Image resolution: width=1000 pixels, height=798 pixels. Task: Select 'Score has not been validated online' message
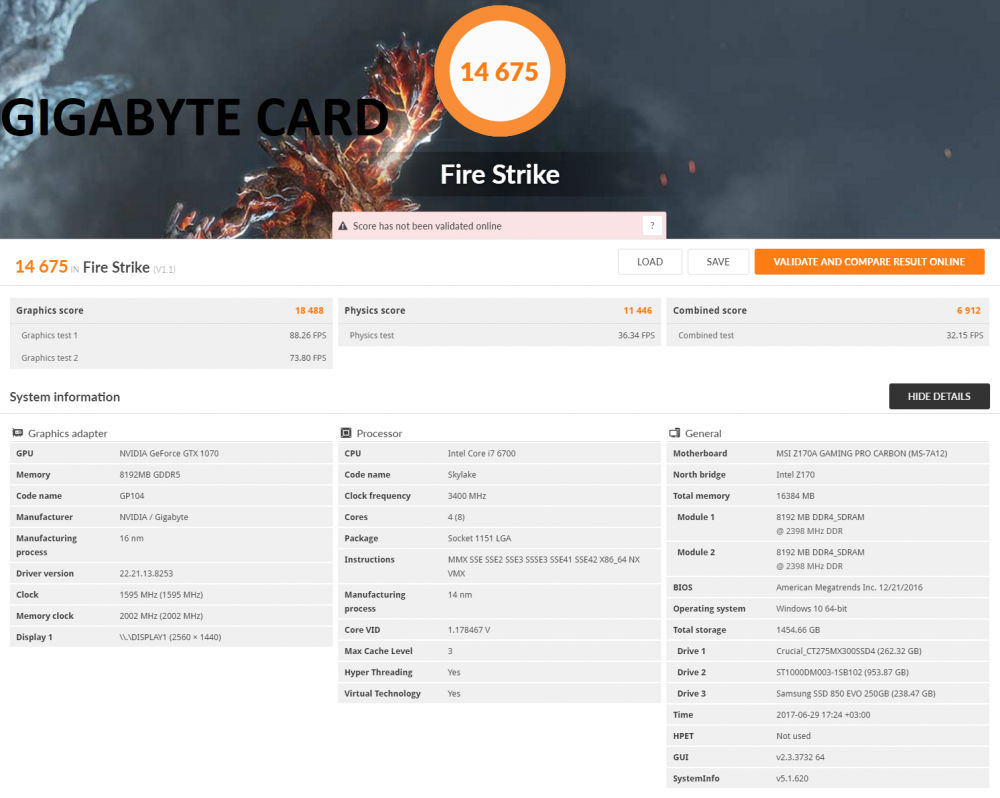pos(427,226)
